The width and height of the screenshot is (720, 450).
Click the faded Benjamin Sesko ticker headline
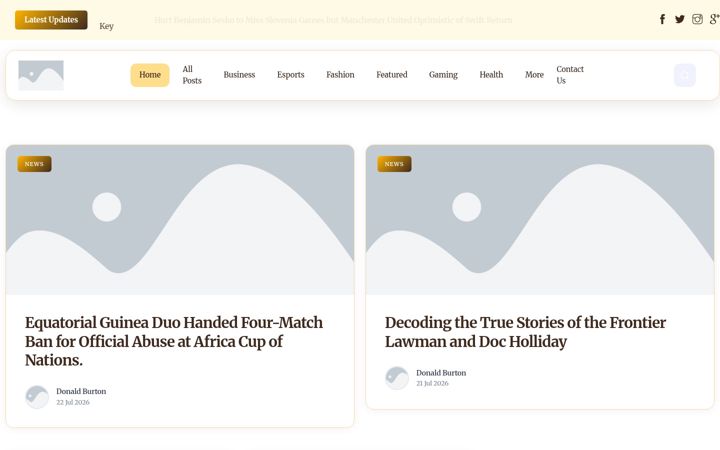tap(333, 20)
